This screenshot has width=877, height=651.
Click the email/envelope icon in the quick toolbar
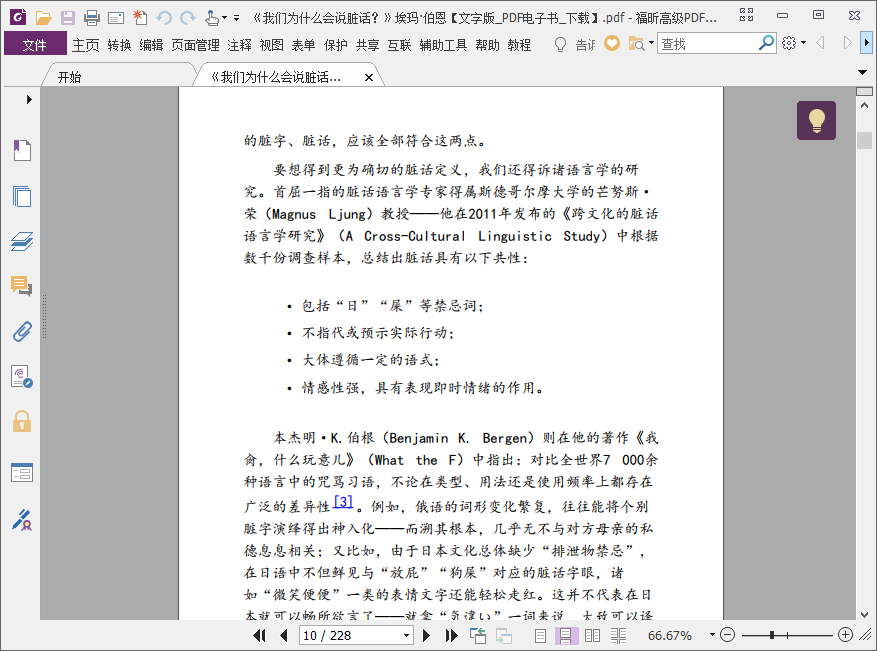[116, 18]
